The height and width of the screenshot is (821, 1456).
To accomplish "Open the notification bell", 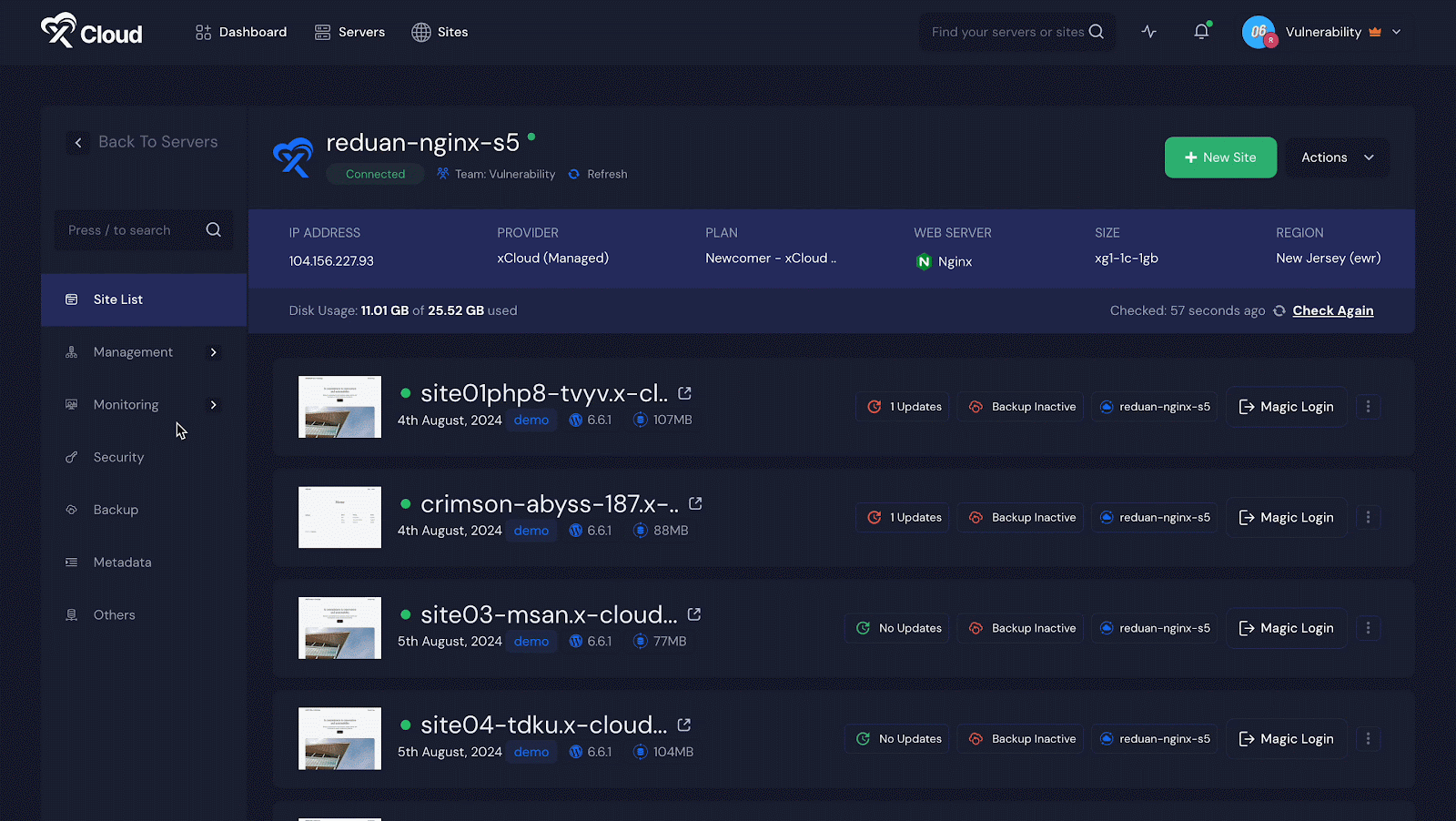I will click(1200, 31).
